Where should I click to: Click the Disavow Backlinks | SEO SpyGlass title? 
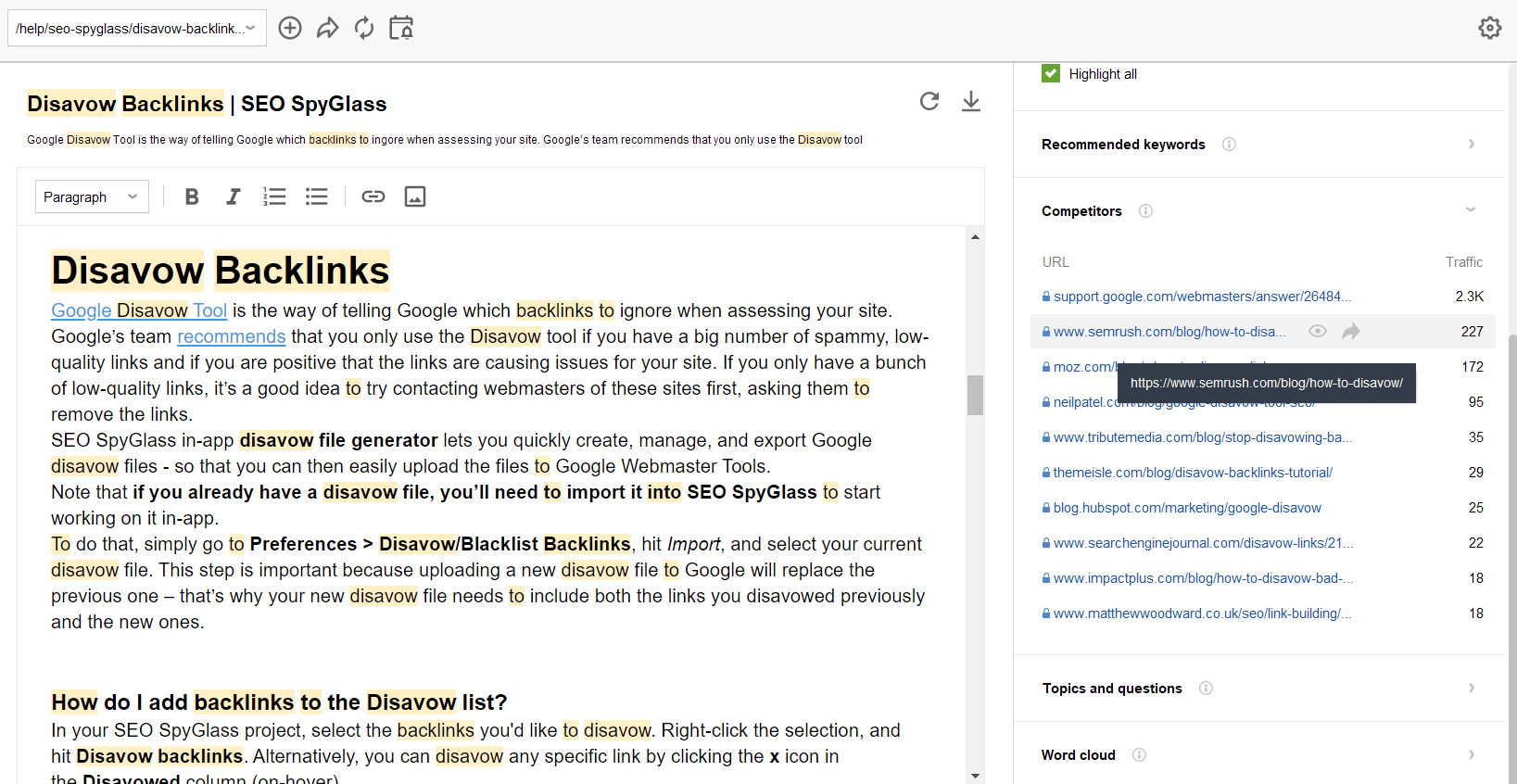[x=207, y=104]
